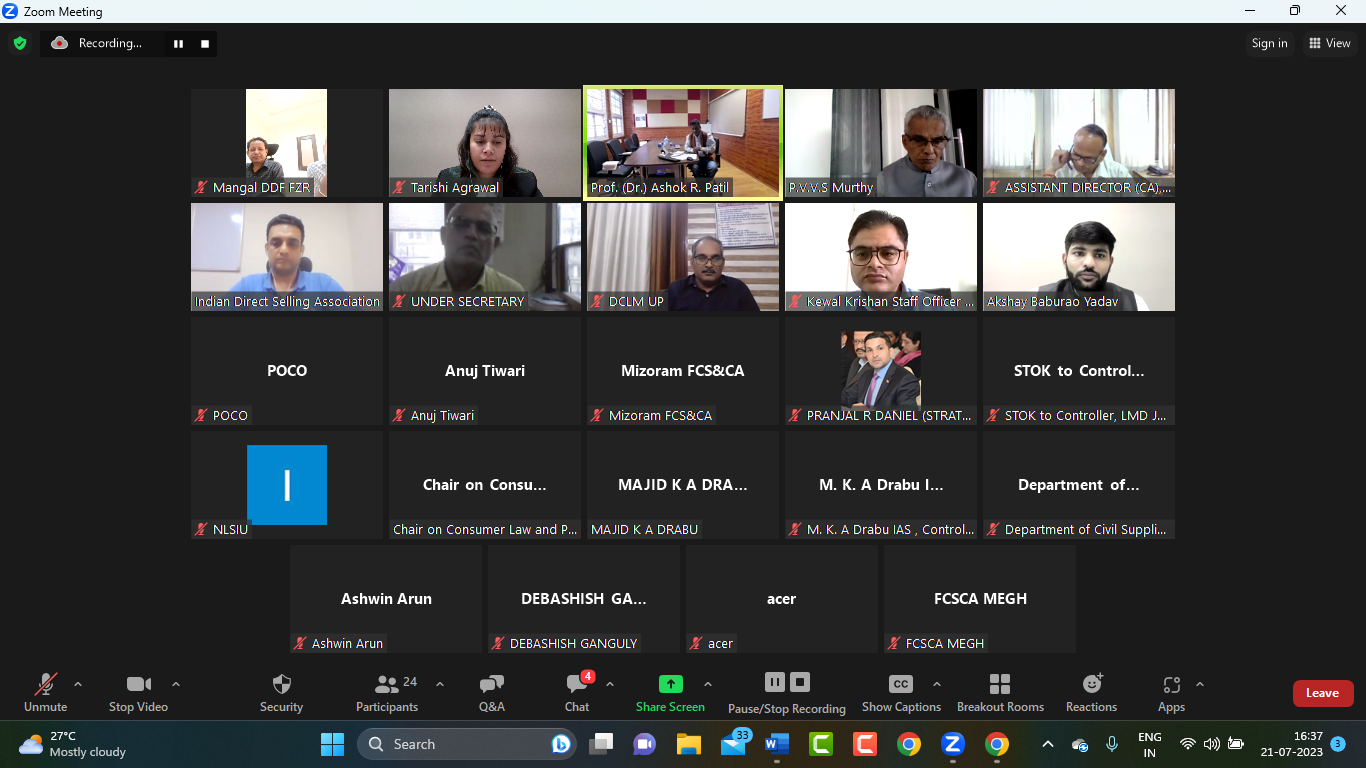Click the red Leave button
Image resolution: width=1366 pixels, height=768 pixels.
(1322, 693)
